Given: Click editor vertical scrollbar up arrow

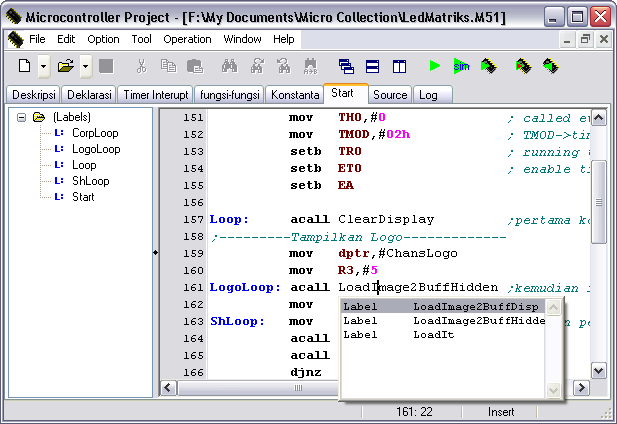Looking at the screenshot, I should pos(599,118).
